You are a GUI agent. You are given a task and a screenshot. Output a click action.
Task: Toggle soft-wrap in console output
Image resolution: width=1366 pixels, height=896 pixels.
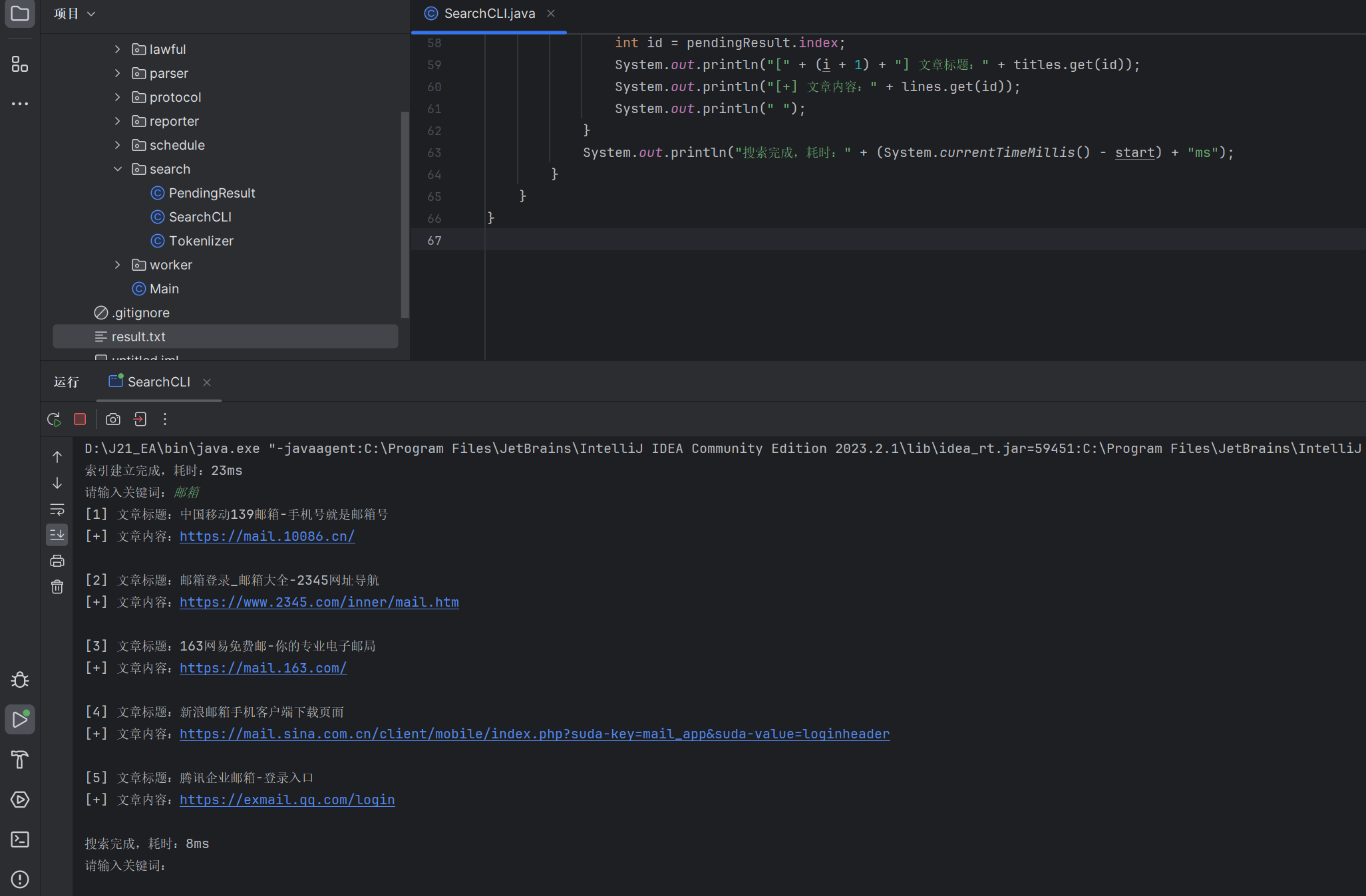(x=57, y=510)
